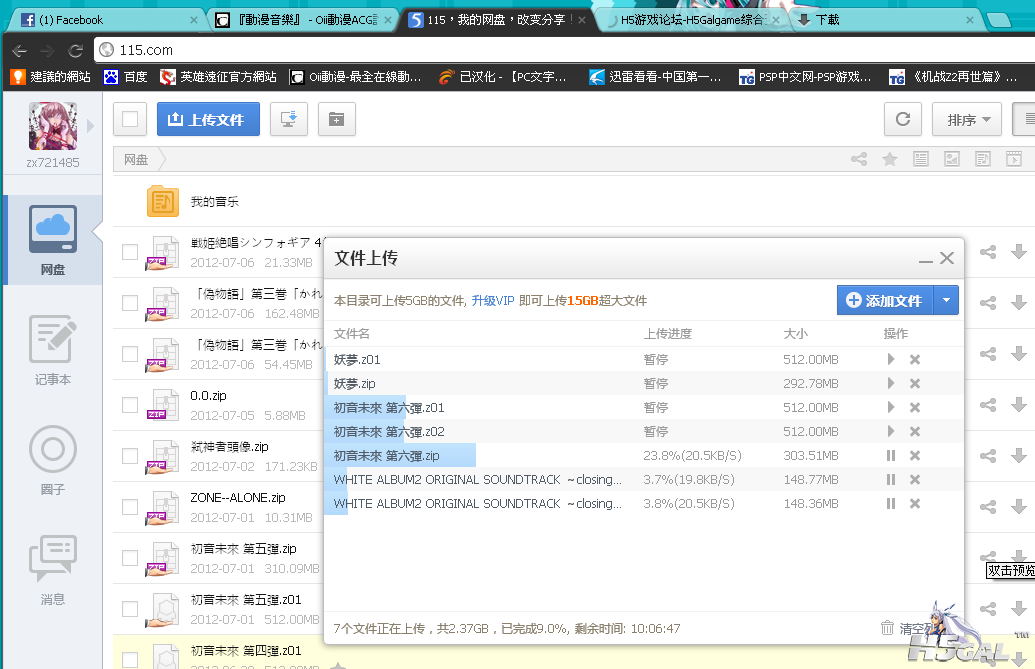Viewport: 1035px width, 669px height.
Task: Check the 弑神者頭像.zip file checkbox
Action: click(130, 456)
